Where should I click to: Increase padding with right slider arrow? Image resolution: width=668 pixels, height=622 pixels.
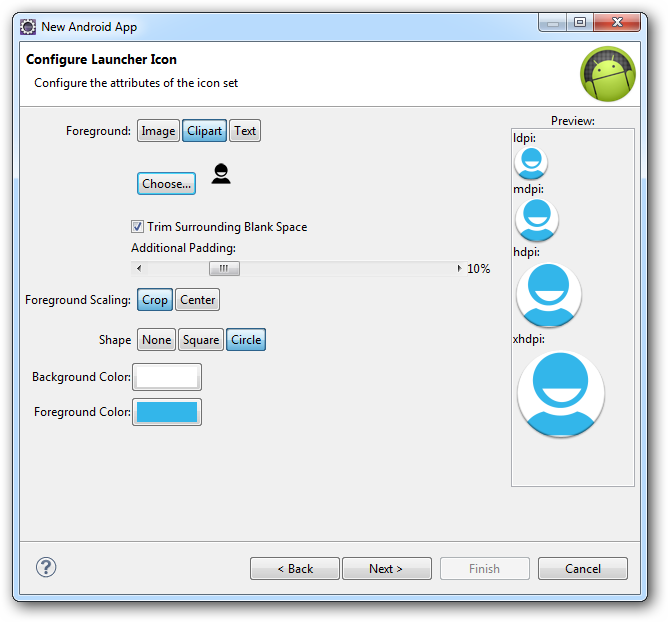[x=459, y=268]
